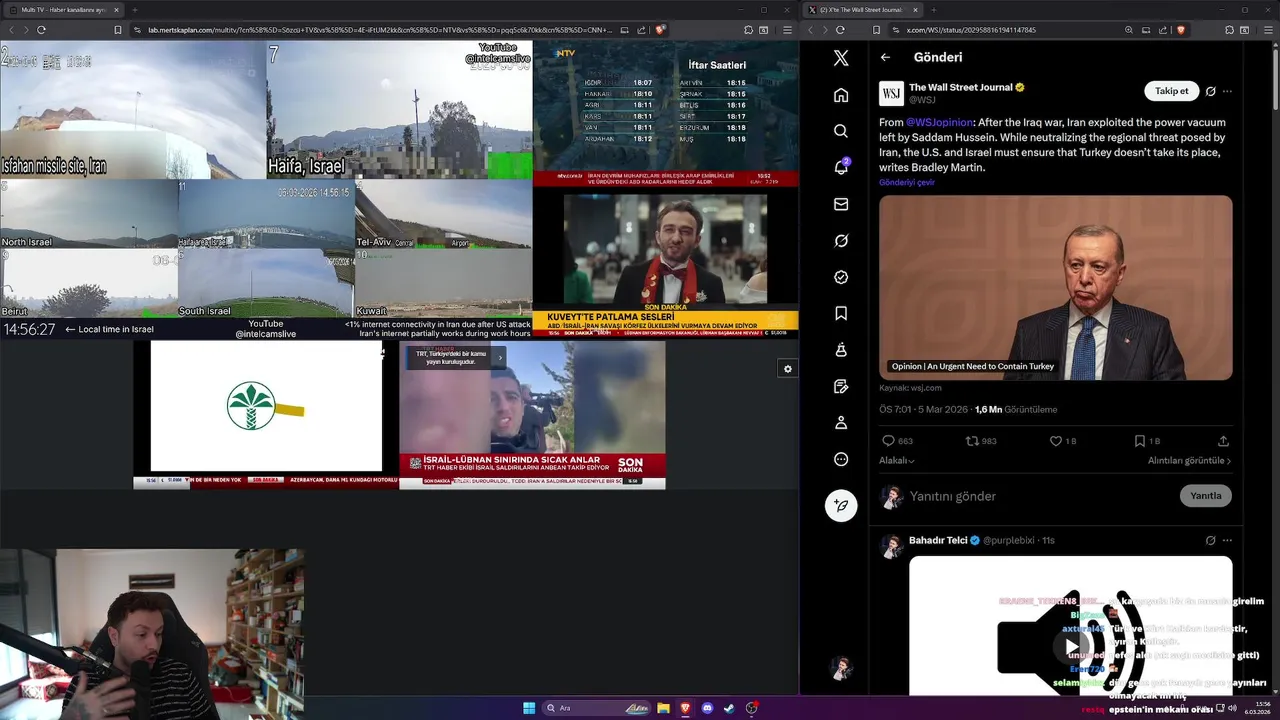
Task: Zoom control in X window address bar
Action: 1129,30
